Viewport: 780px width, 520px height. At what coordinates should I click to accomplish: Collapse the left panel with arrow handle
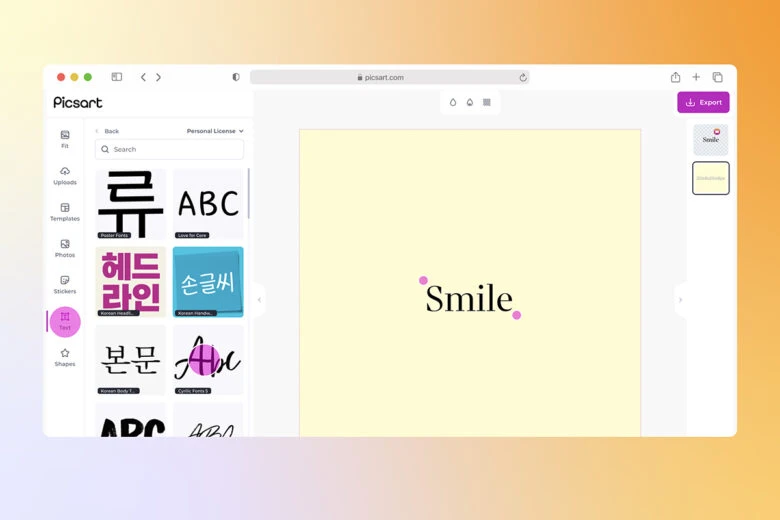coord(259,299)
